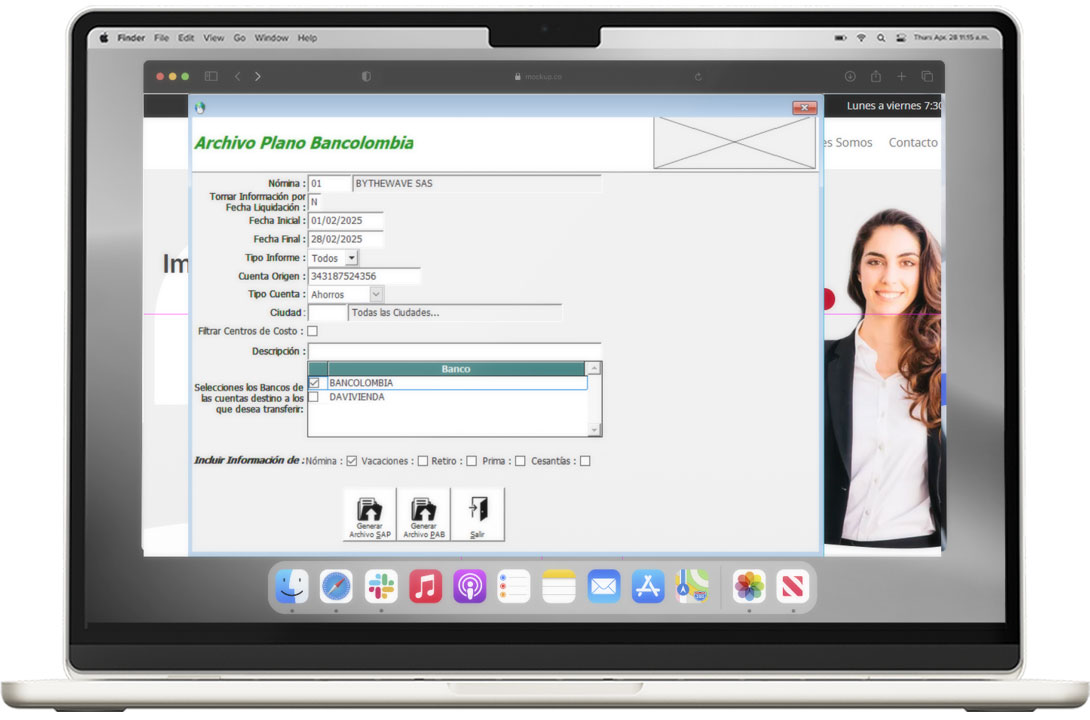Click bank list scrollbar up arrow
This screenshot has width=1090, height=720.
(x=594, y=368)
